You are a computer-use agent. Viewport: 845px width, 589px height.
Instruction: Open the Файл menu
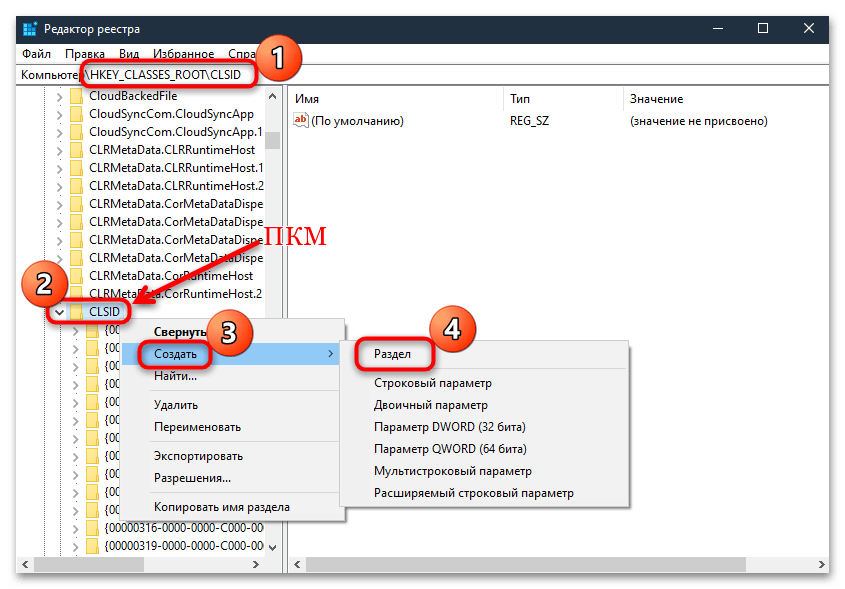click(x=36, y=54)
